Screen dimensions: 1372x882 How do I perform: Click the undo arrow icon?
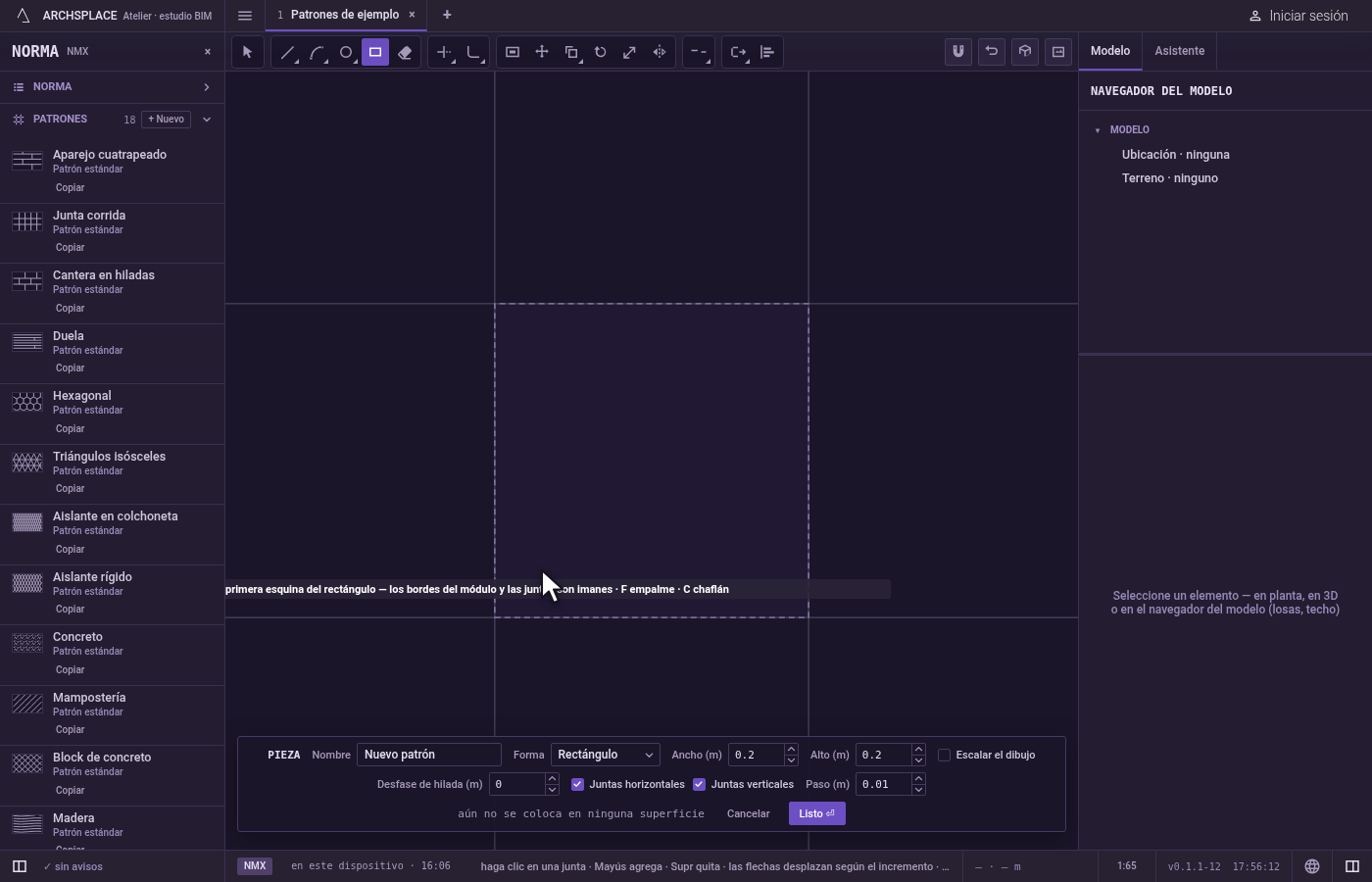click(x=992, y=52)
